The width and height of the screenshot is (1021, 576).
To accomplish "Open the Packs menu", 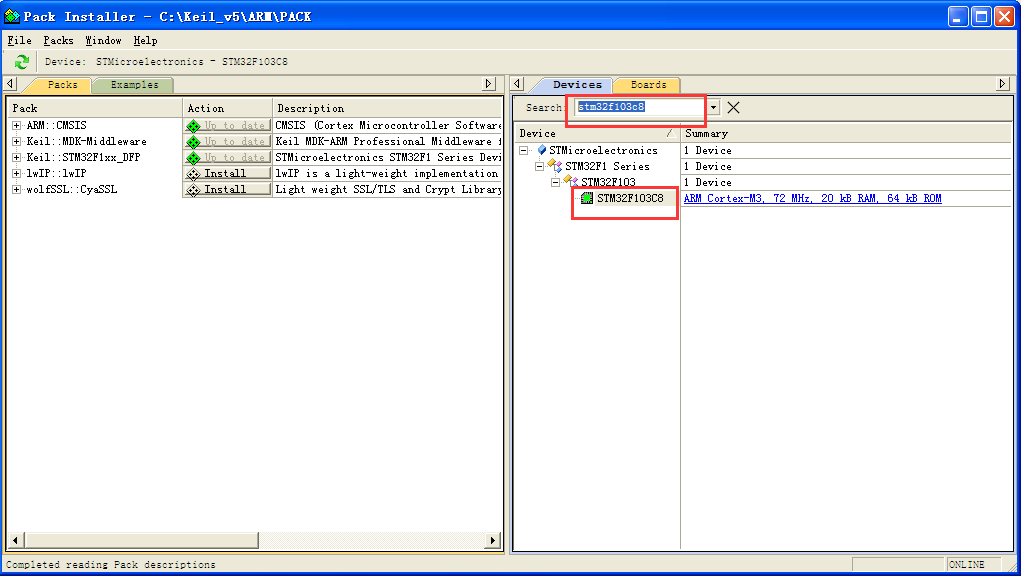I will pos(59,40).
